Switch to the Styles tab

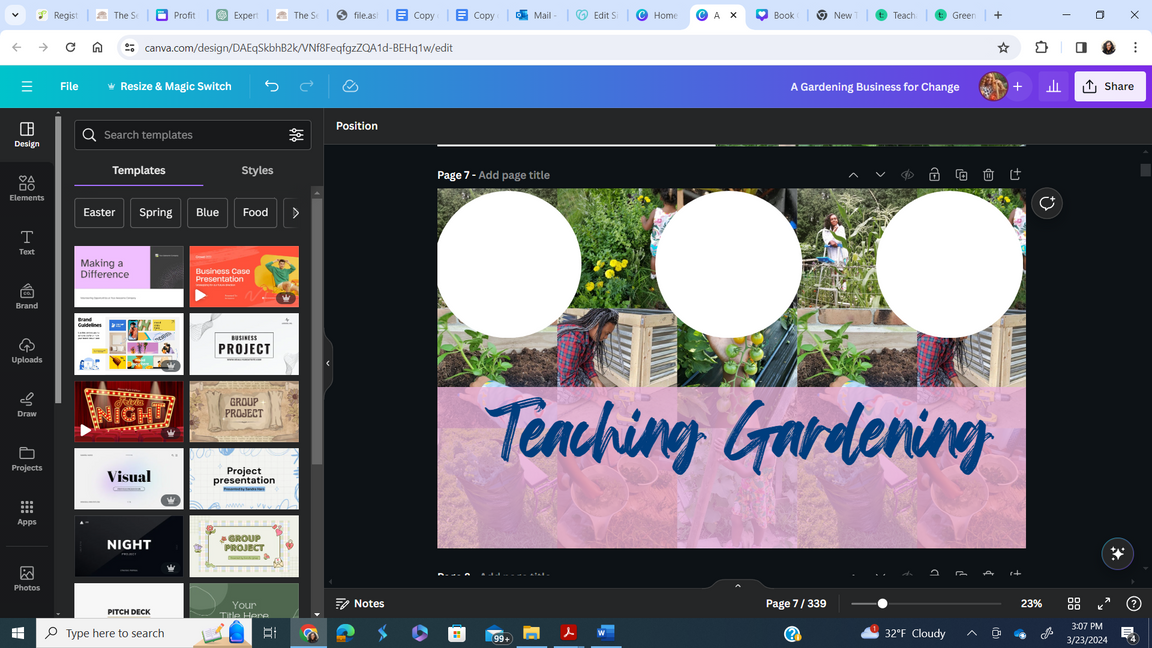(x=257, y=170)
